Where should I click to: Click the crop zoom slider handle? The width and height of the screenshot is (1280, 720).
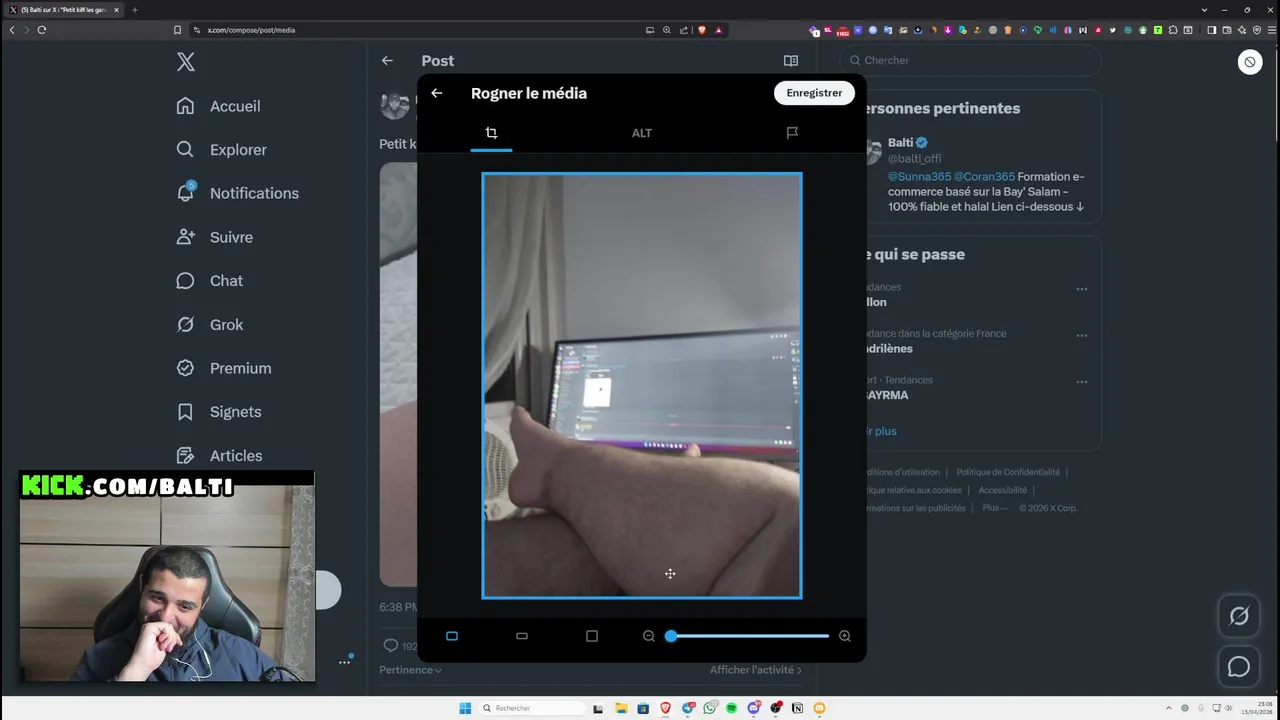[x=671, y=636]
